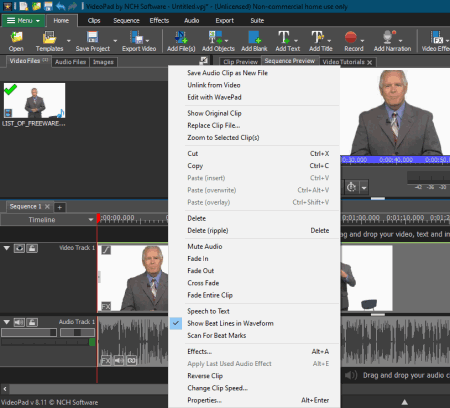Viewport: 450px width, 408px height.
Task: Toggle the lock on Audio Track 1
Action: [32, 322]
